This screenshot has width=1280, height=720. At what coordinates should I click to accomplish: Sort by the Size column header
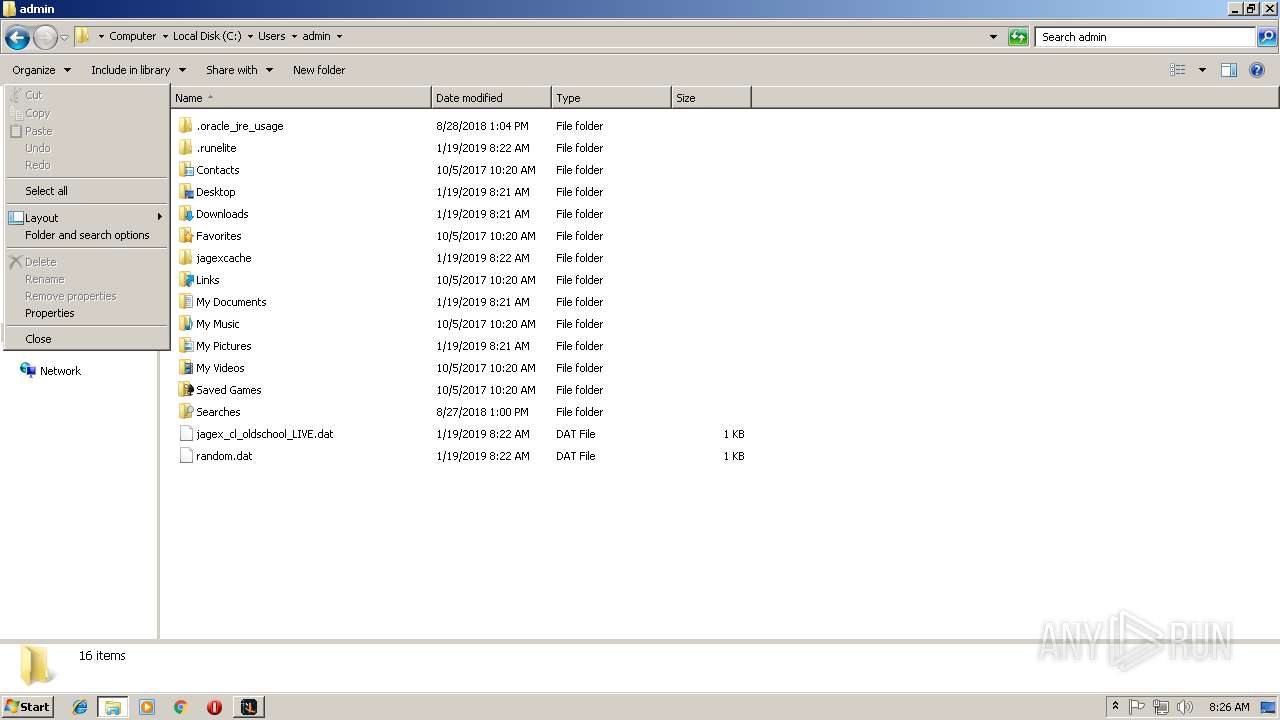tap(711, 98)
